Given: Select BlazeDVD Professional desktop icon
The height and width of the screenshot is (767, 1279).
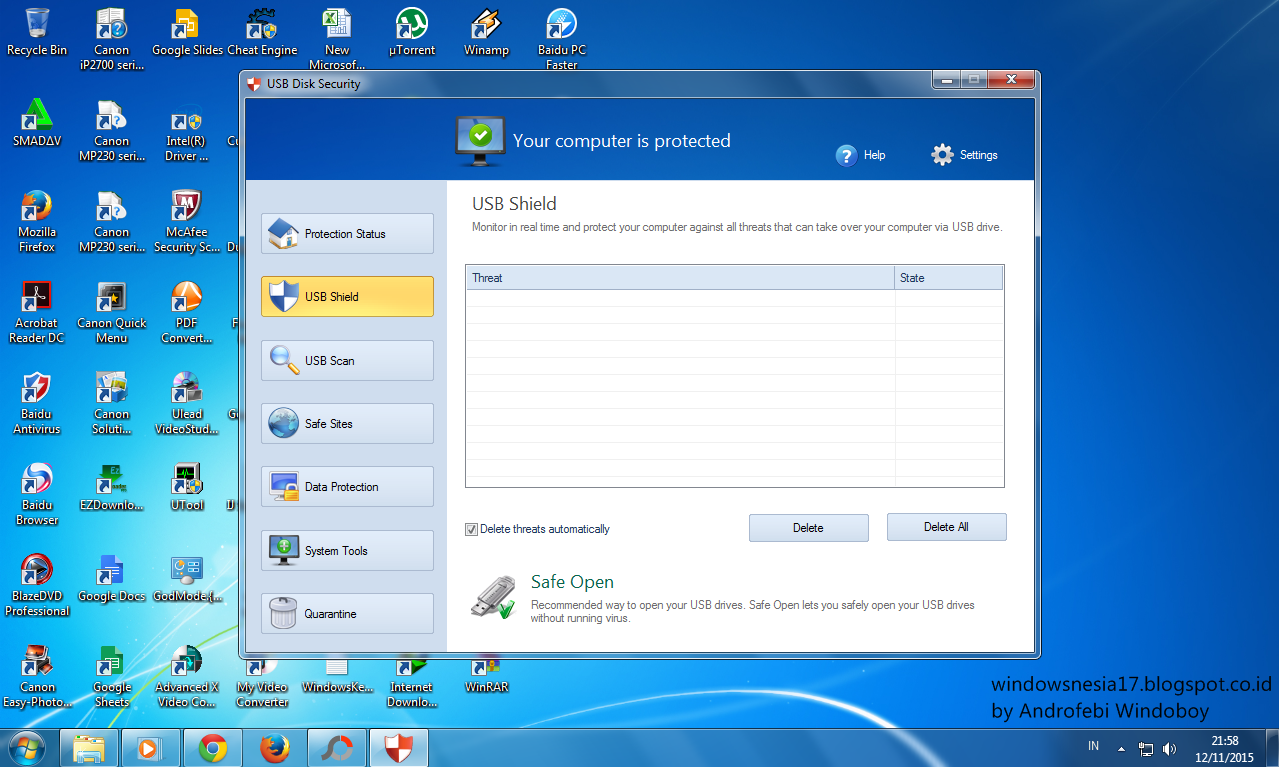Looking at the screenshot, I should pyautogui.click(x=37, y=585).
